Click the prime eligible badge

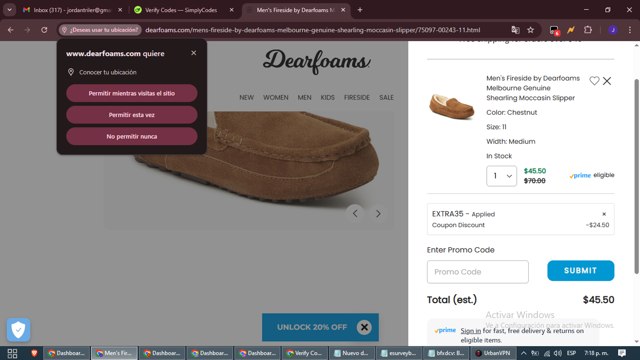click(592, 175)
